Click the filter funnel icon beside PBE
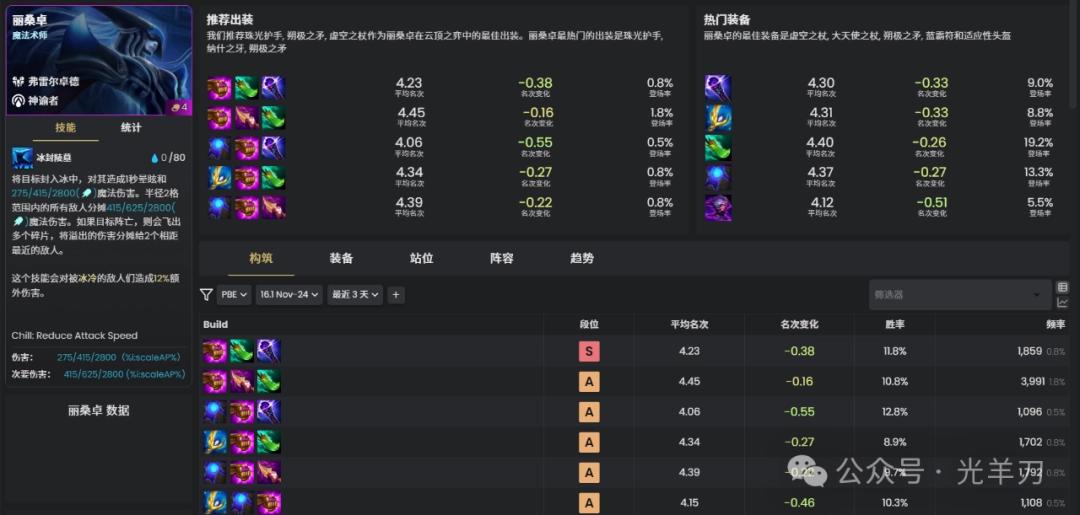The image size is (1080, 515). click(x=206, y=295)
